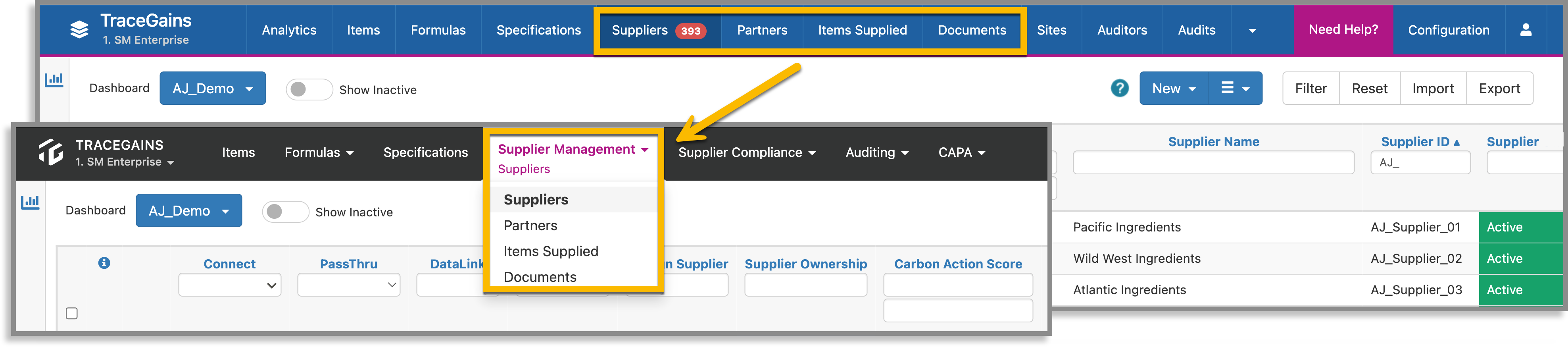
Task: Select the Wild West Ingredients row name
Action: (x=1136, y=259)
